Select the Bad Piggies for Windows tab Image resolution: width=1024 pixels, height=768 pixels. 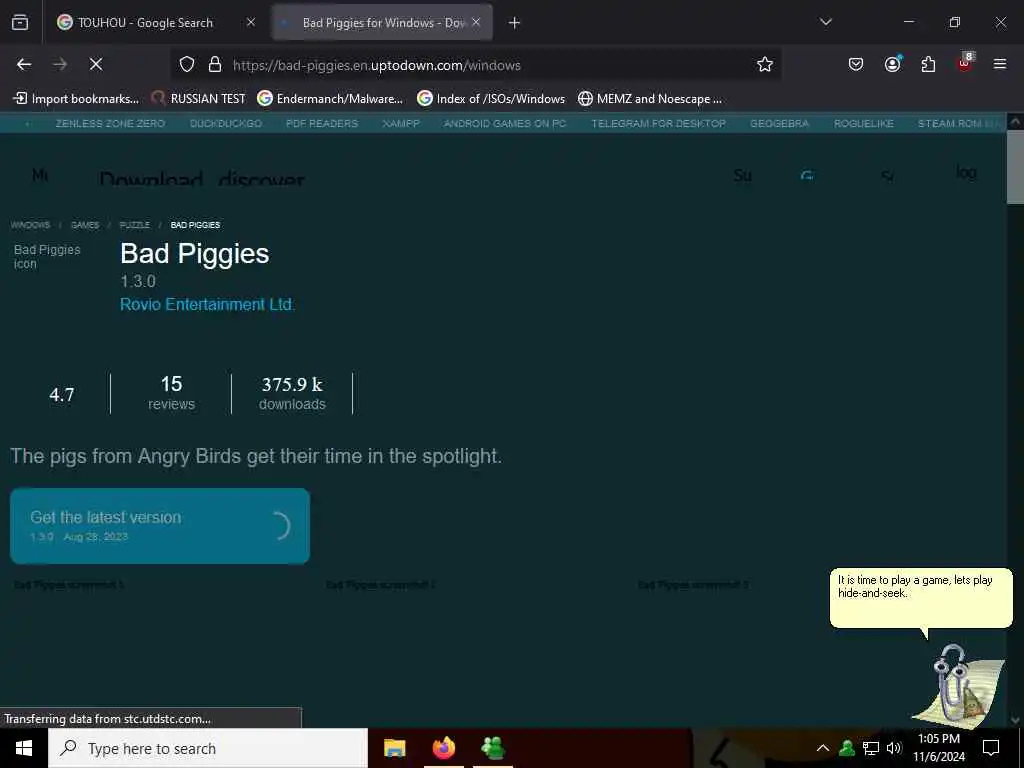382,23
